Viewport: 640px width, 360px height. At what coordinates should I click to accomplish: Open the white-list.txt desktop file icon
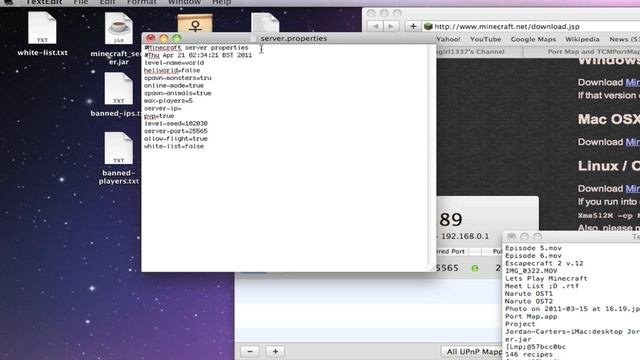(42, 28)
